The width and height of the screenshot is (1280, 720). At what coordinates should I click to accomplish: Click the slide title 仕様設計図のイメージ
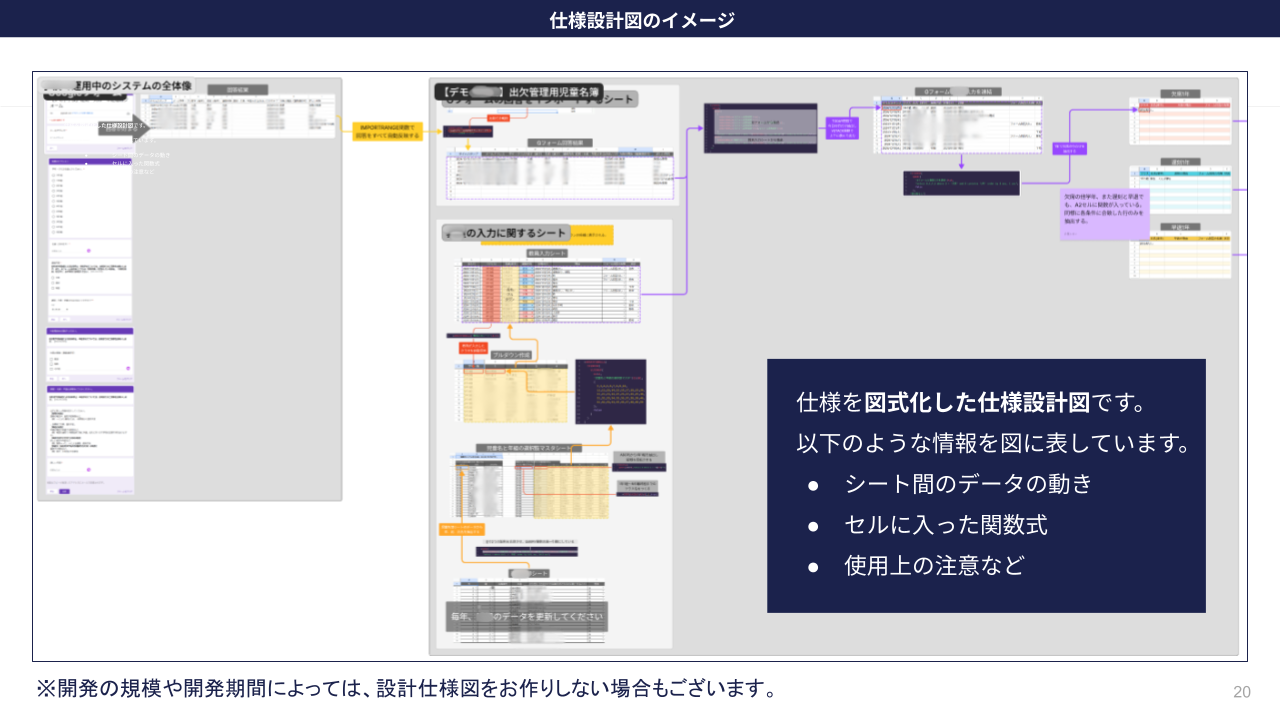pyautogui.click(x=641, y=20)
